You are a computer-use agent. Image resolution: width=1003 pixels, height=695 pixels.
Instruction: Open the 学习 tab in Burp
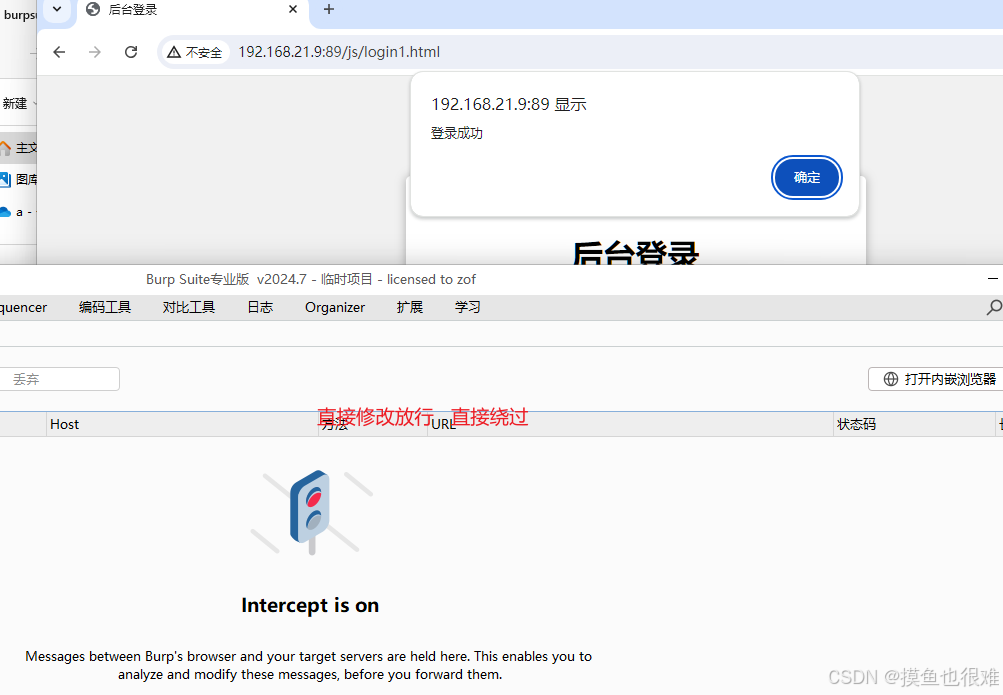[x=468, y=308]
